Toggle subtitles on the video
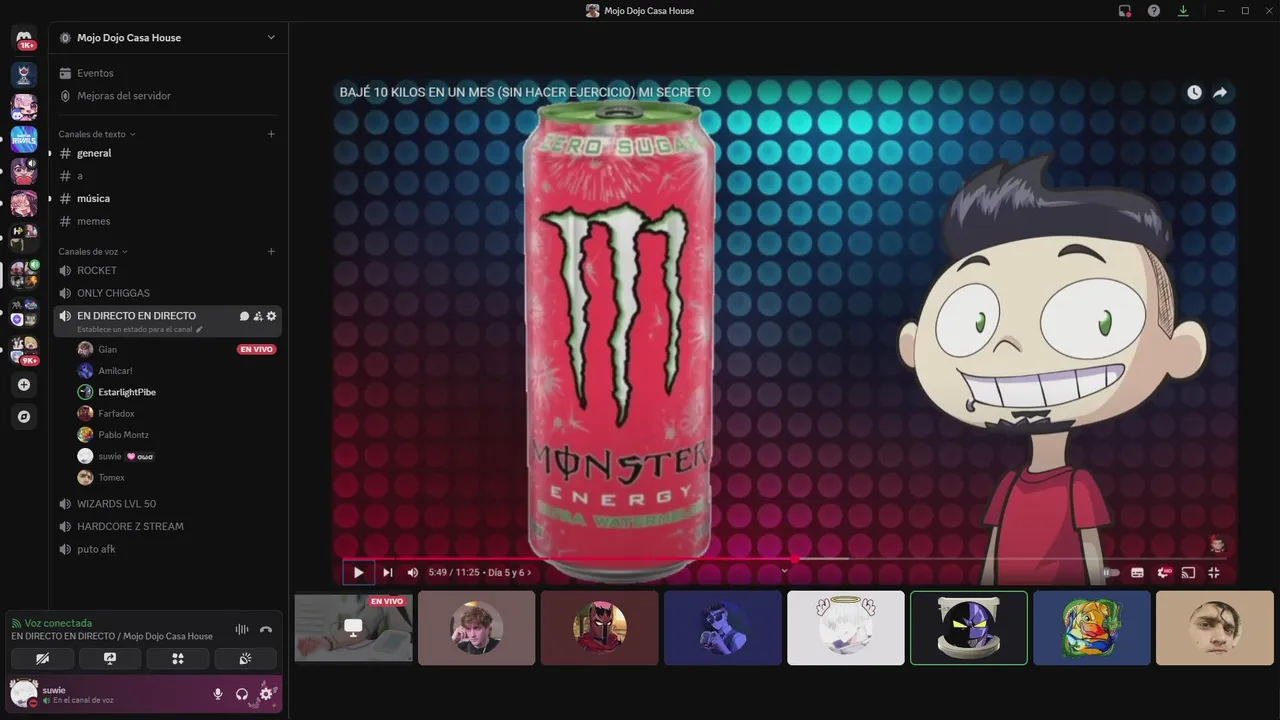 pyautogui.click(x=1137, y=572)
